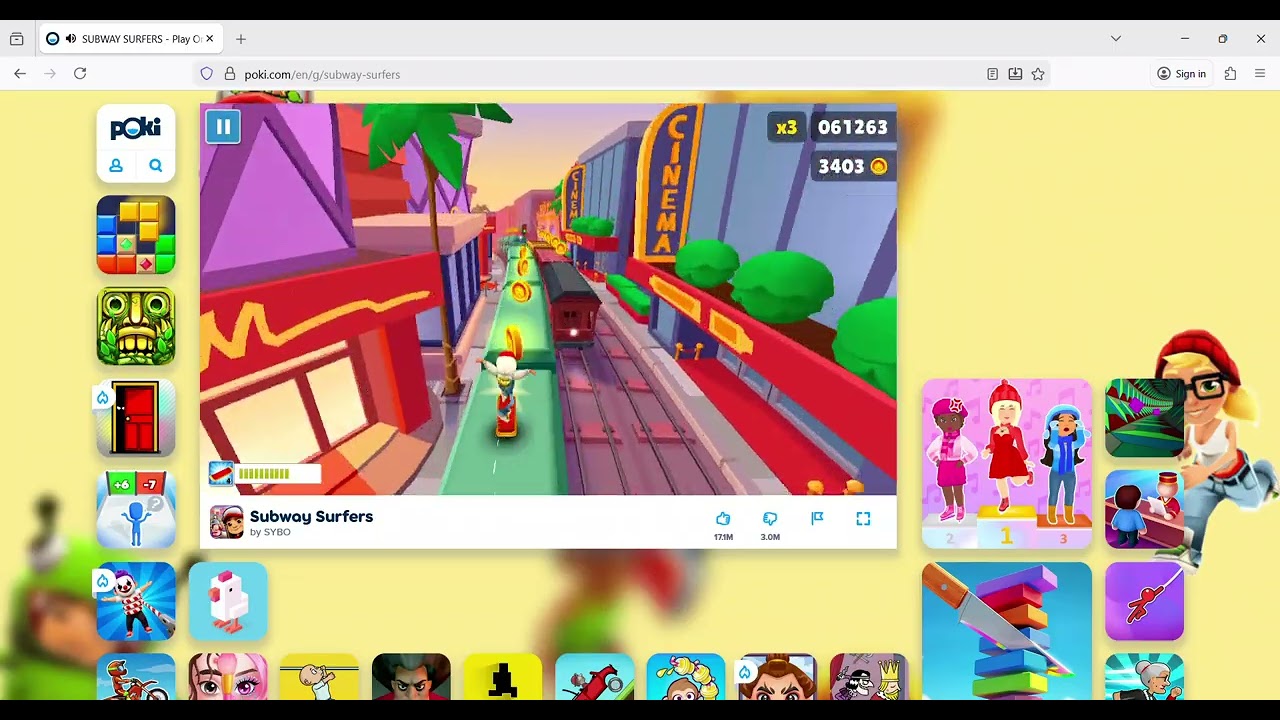Open the monkey game thumbnail

[686, 677]
